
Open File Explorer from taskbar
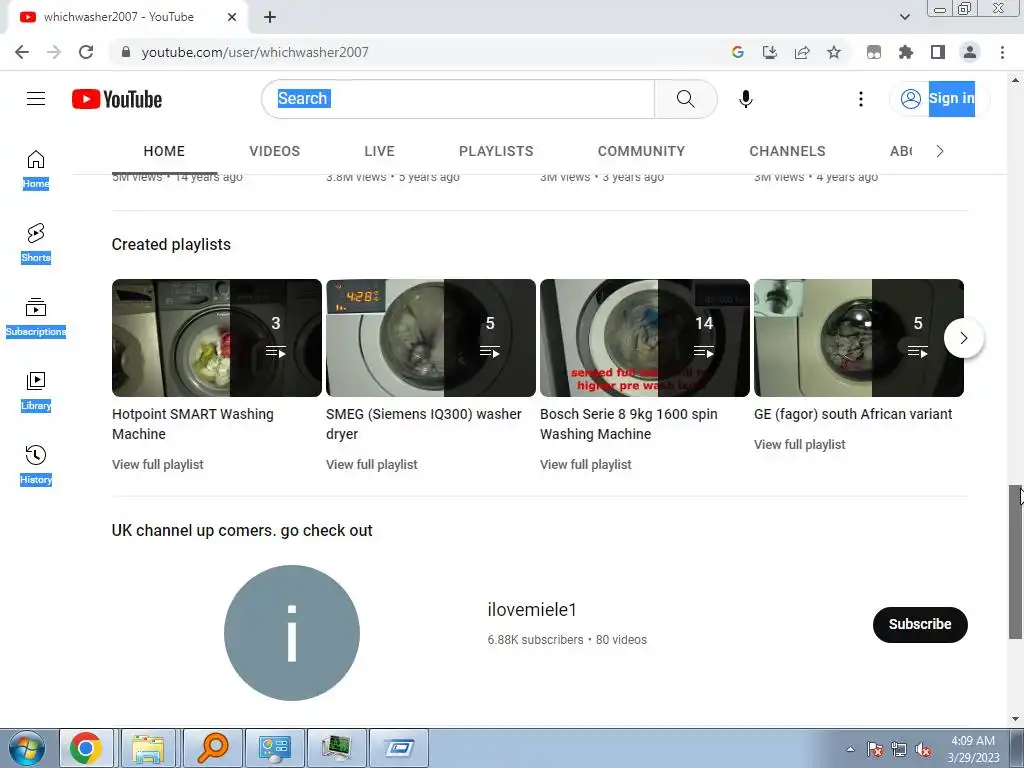(x=148, y=748)
